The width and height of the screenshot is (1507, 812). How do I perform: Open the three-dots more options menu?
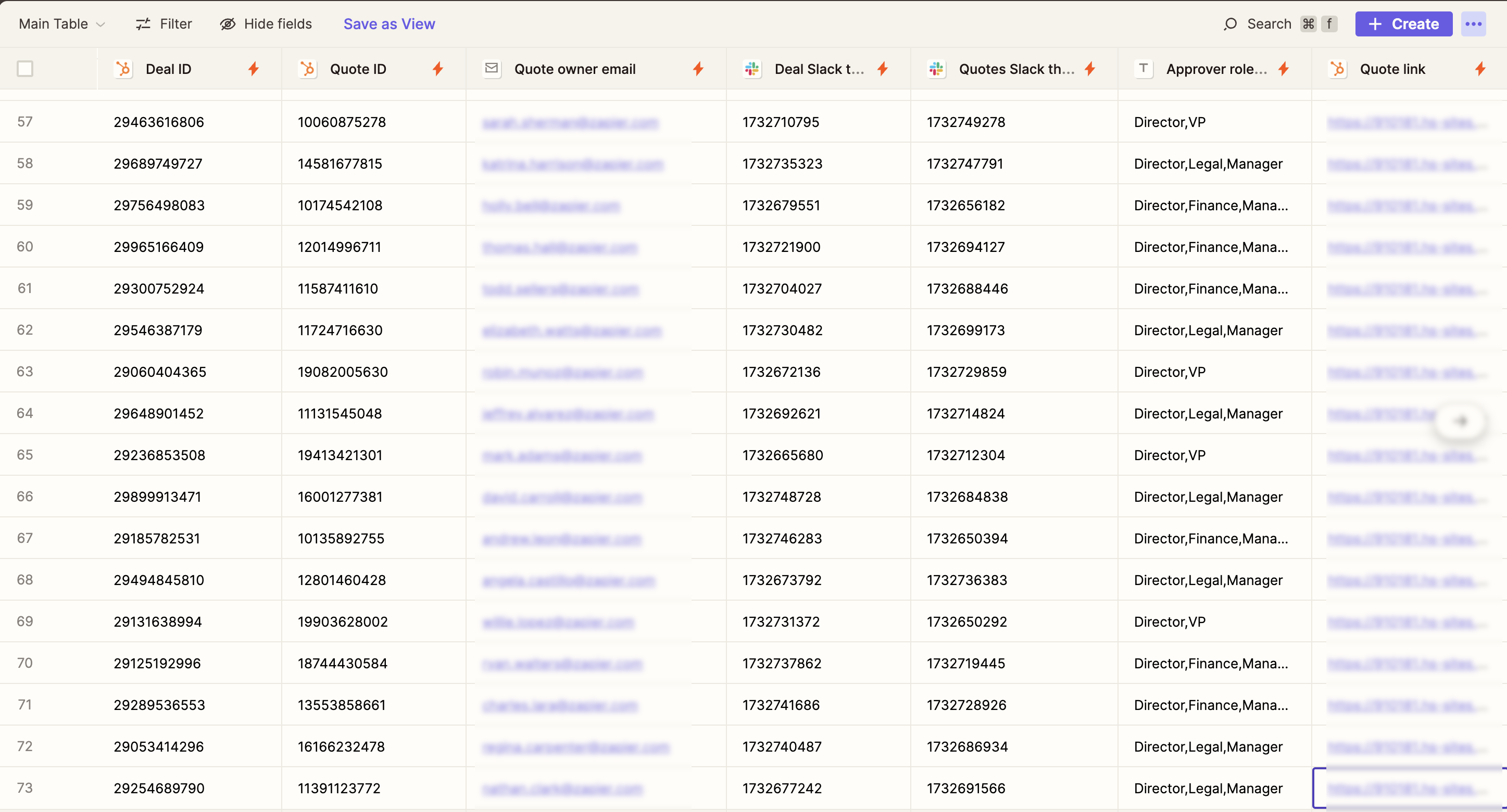click(x=1473, y=24)
